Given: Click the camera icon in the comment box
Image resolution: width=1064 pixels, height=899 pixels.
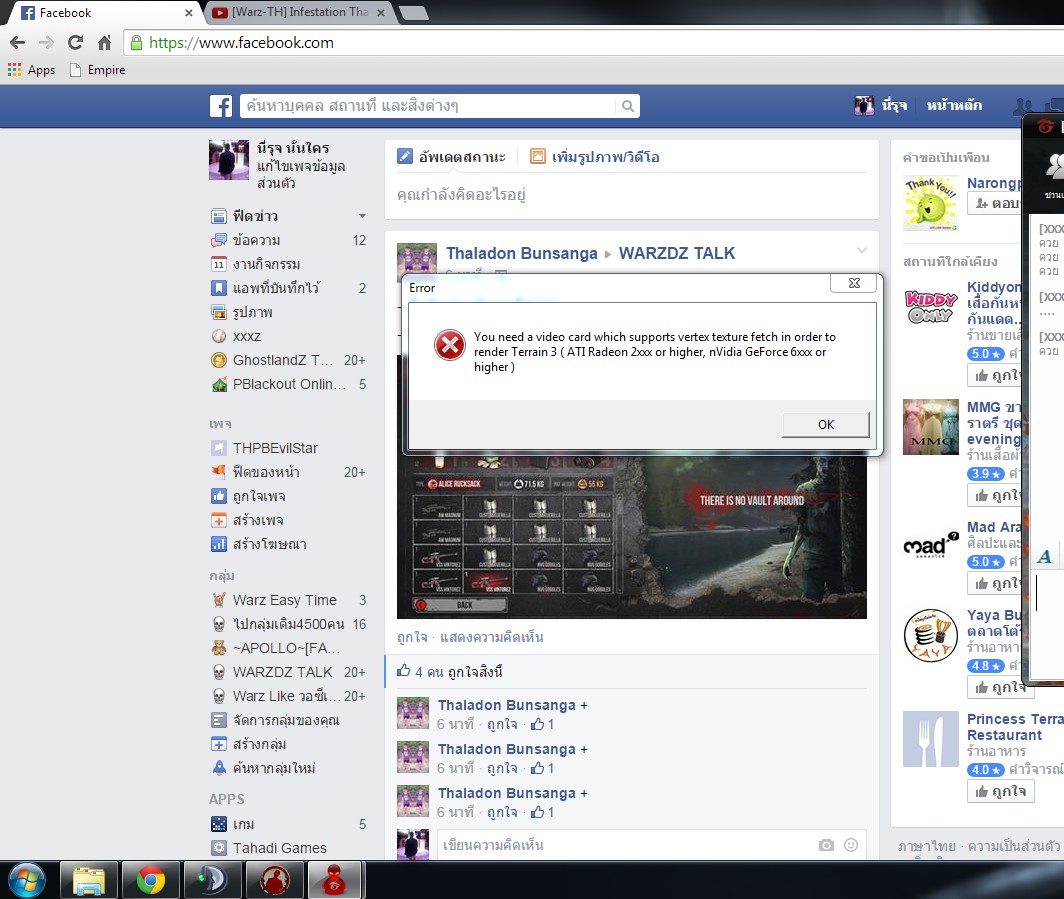Looking at the screenshot, I should click(826, 845).
